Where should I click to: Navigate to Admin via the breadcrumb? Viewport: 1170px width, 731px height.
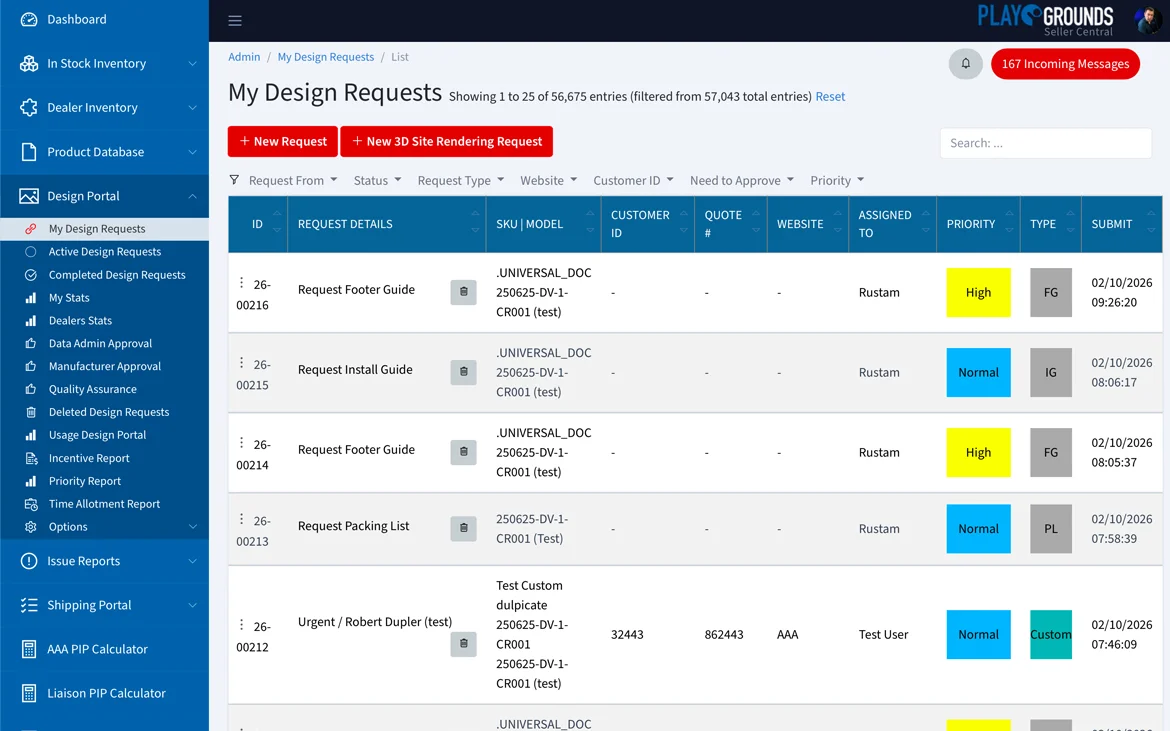243,57
